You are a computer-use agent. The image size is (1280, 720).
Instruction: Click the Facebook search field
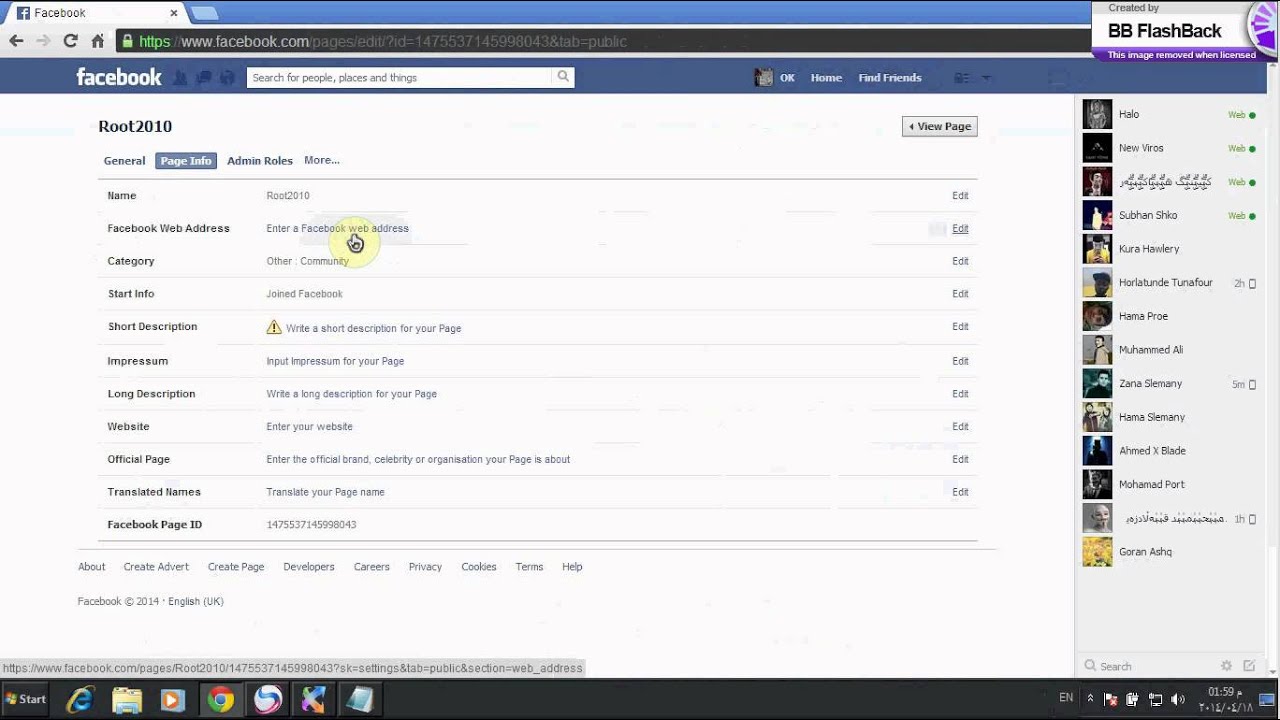[x=399, y=77]
